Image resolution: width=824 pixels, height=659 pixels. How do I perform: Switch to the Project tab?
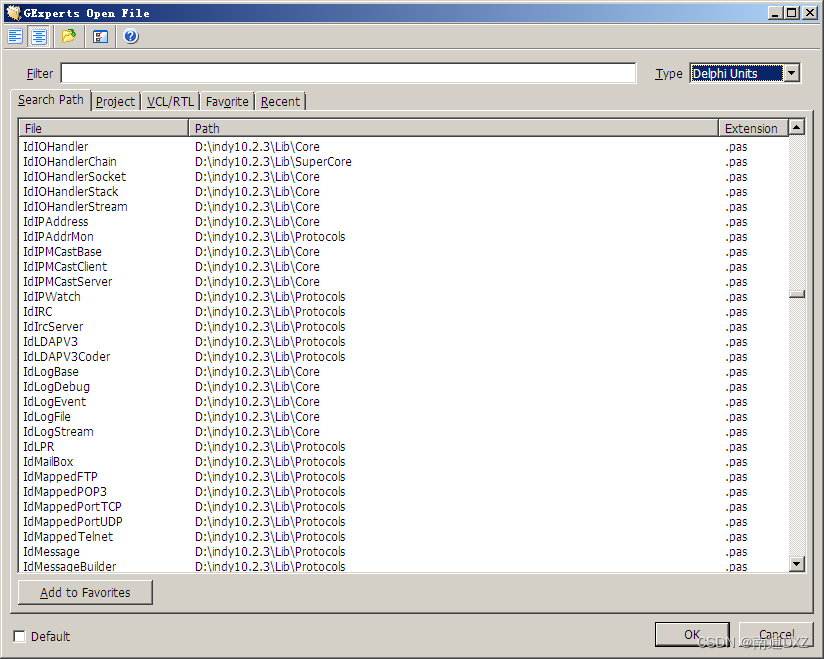pyautogui.click(x=115, y=101)
